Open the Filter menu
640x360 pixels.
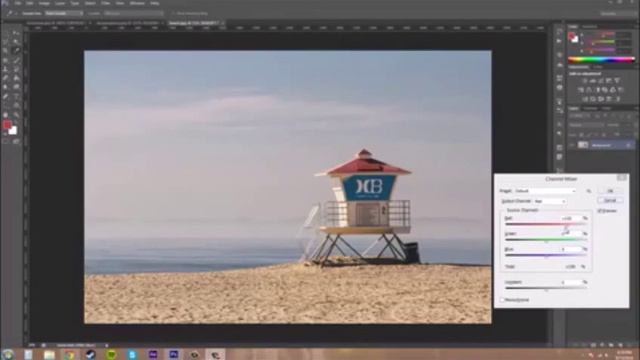pyautogui.click(x=105, y=3)
